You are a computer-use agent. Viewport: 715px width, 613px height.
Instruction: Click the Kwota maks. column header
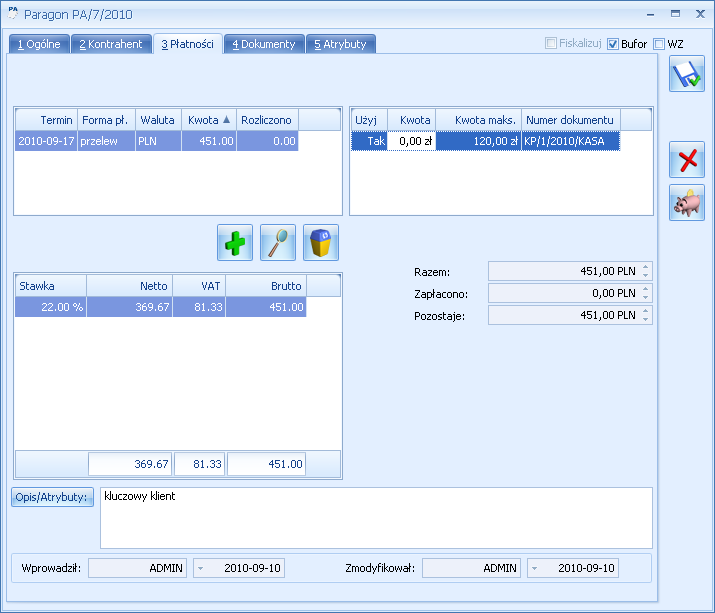[478, 120]
